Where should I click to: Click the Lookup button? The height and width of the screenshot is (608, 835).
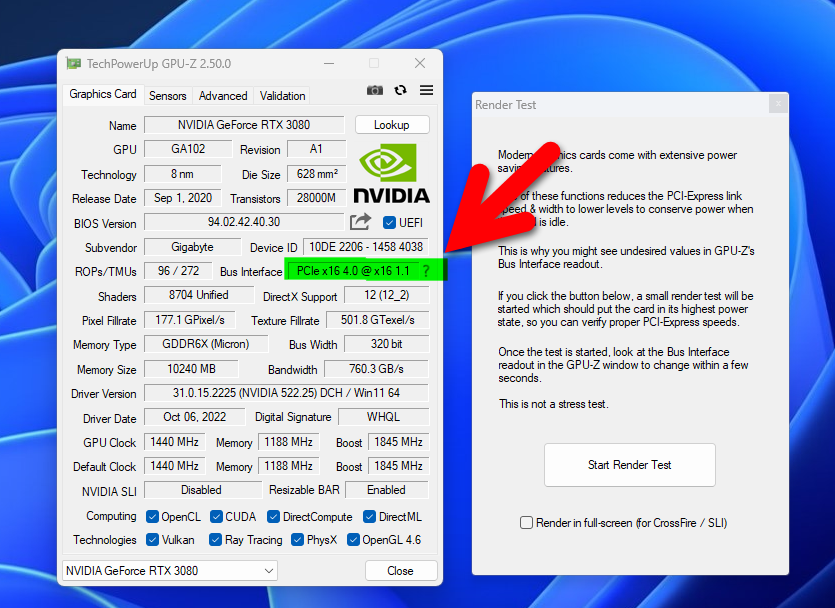[392, 125]
